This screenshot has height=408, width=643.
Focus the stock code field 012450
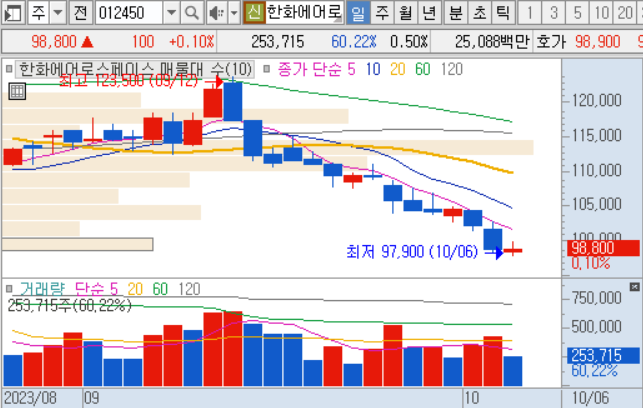(129, 13)
